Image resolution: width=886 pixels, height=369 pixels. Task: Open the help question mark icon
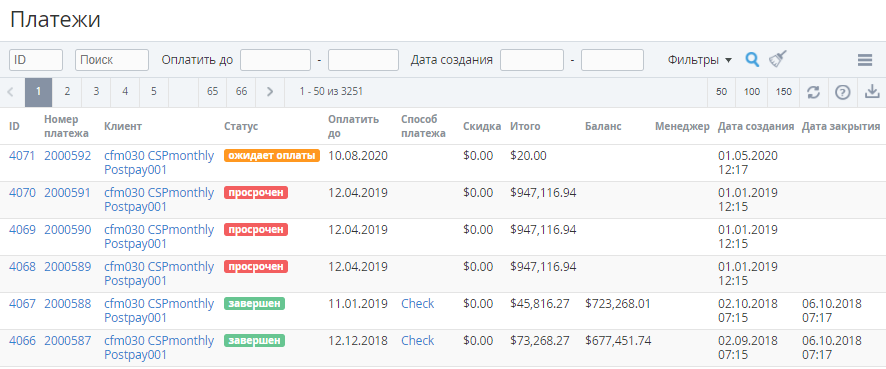[842, 92]
